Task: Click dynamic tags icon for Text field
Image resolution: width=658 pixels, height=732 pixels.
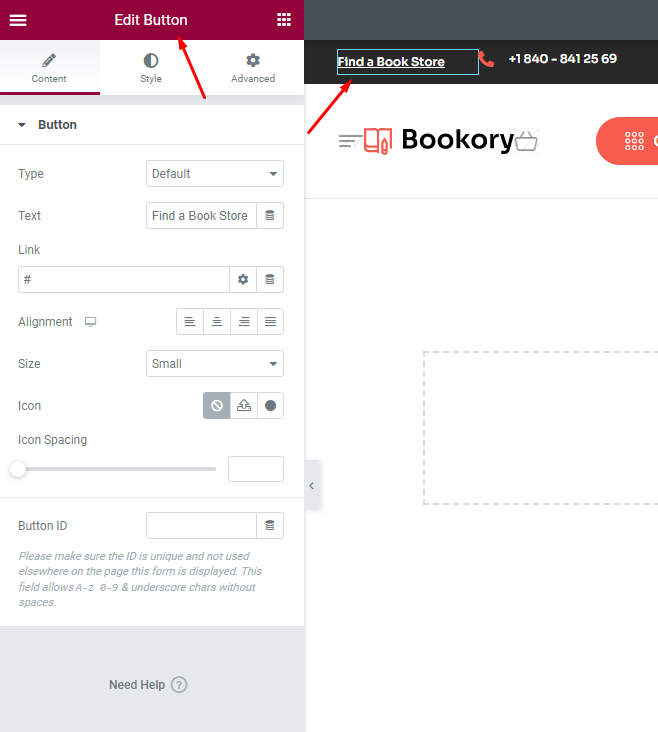Action: pyautogui.click(x=270, y=216)
